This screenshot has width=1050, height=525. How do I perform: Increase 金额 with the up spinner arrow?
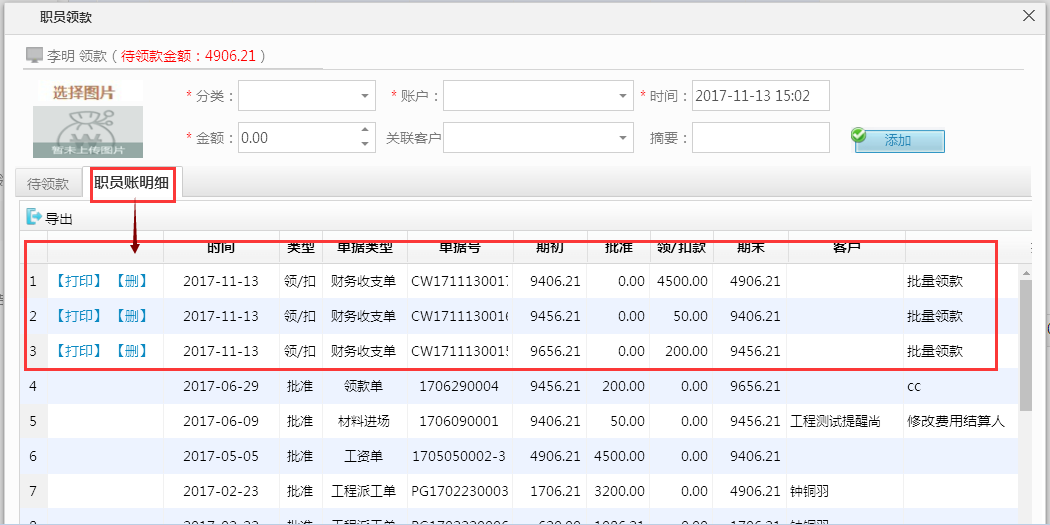click(x=365, y=131)
